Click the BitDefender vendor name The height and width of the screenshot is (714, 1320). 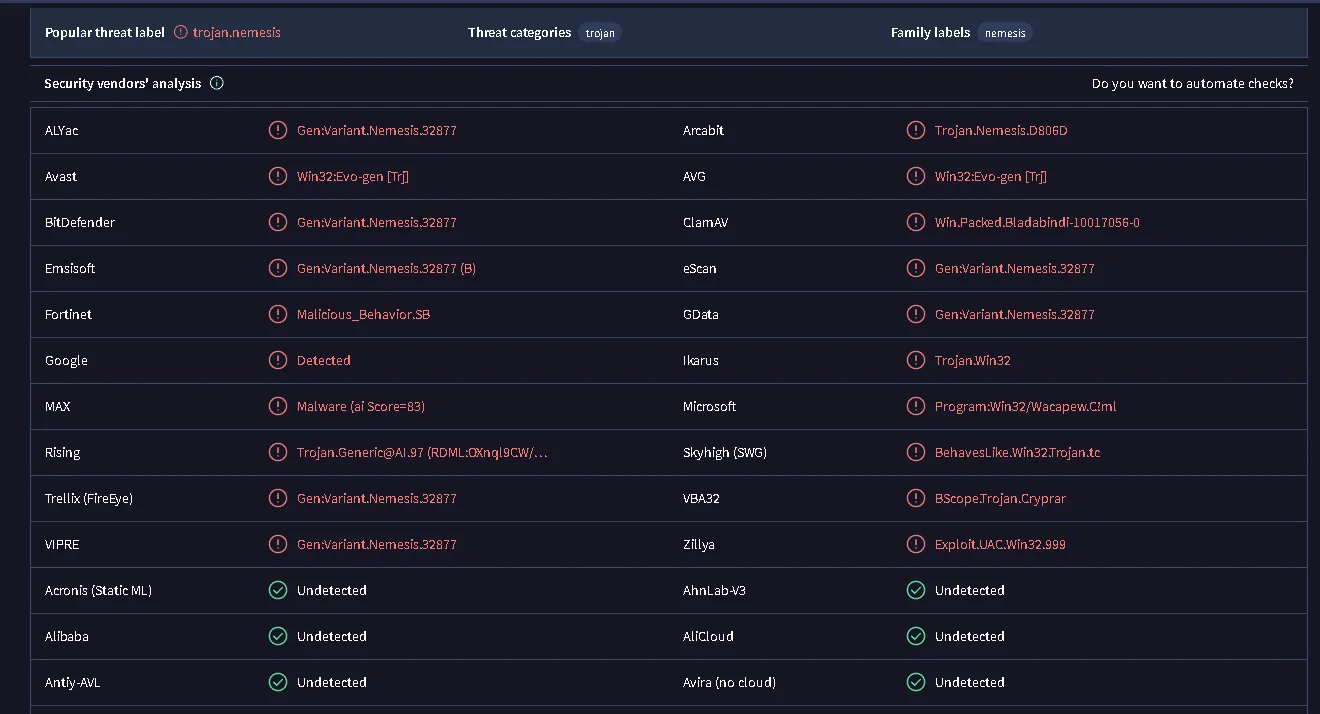pos(80,222)
